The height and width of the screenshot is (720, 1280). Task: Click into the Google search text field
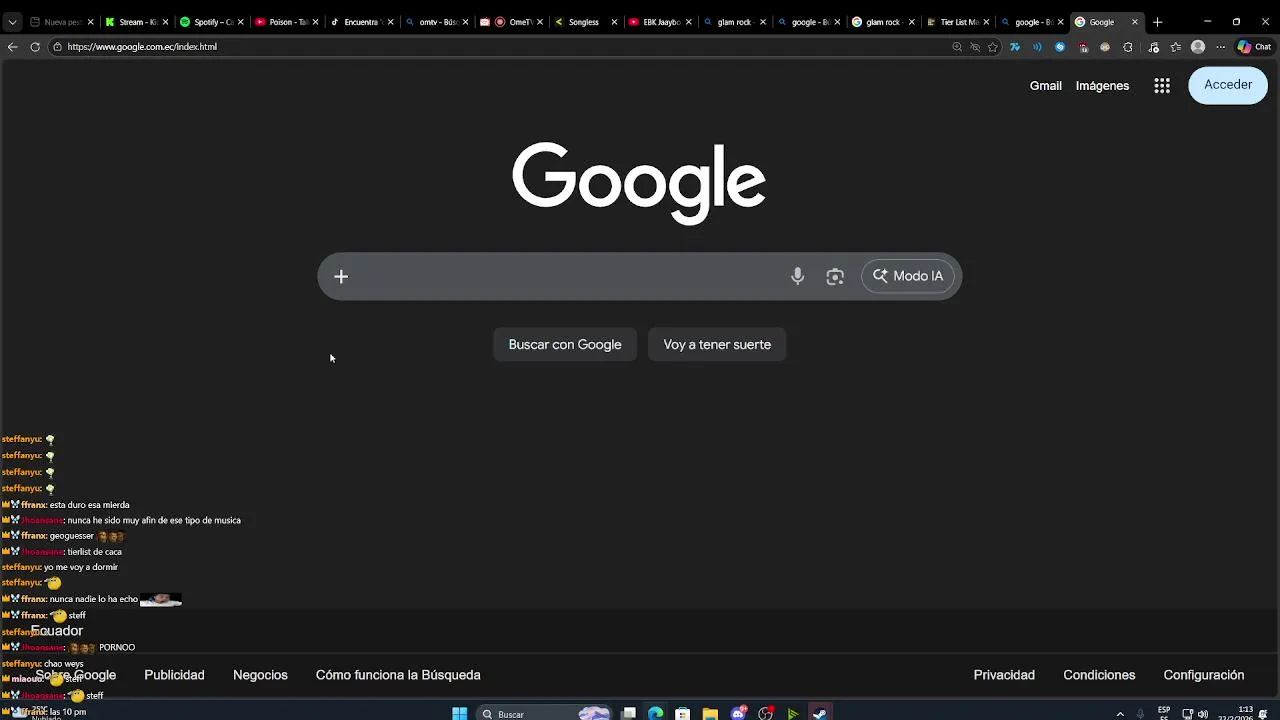click(x=570, y=277)
